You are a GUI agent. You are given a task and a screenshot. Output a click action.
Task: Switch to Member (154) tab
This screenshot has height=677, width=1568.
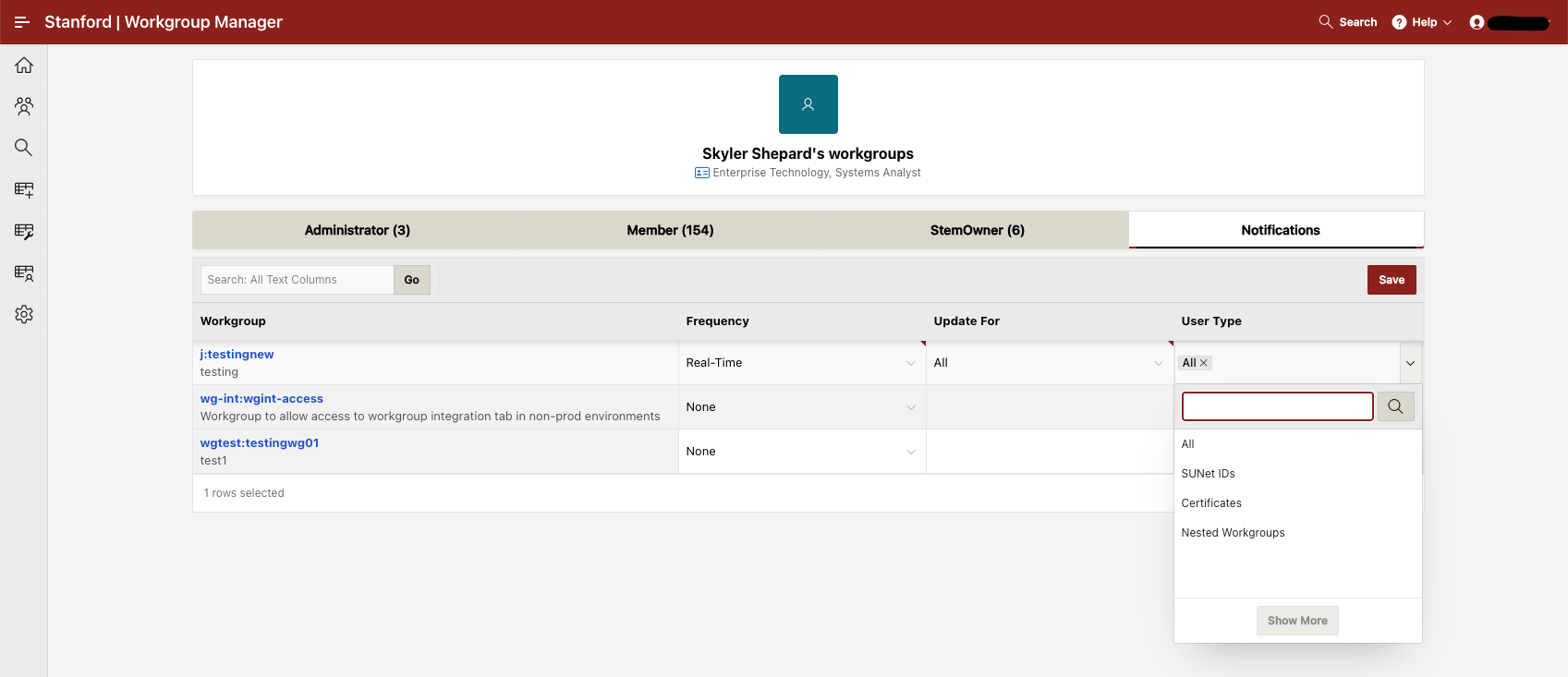coord(670,230)
